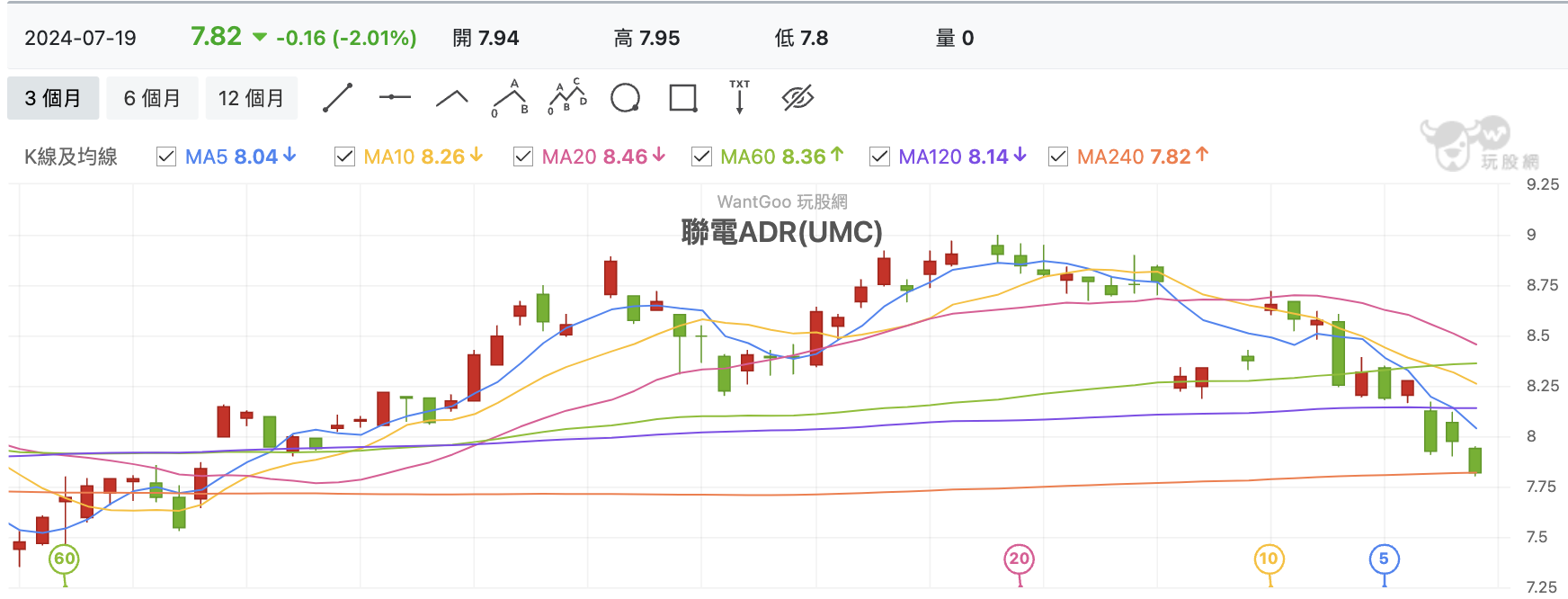This screenshot has height=599, width=1568.
Task: Click the current price 7.82
Action: pyautogui.click(x=217, y=36)
